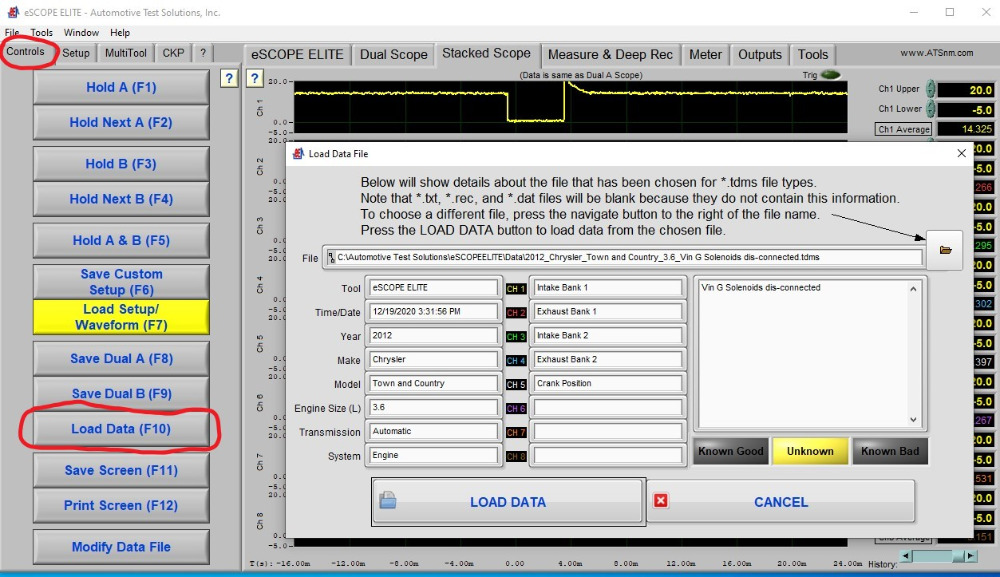The width and height of the screenshot is (1000, 577).
Task: Mark waveform as Known Good
Action: coord(730,451)
